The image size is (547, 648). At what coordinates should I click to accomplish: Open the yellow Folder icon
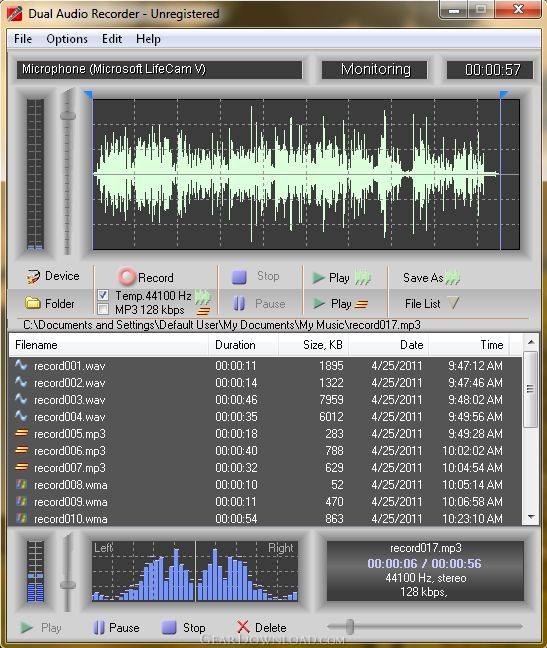point(33,303)
